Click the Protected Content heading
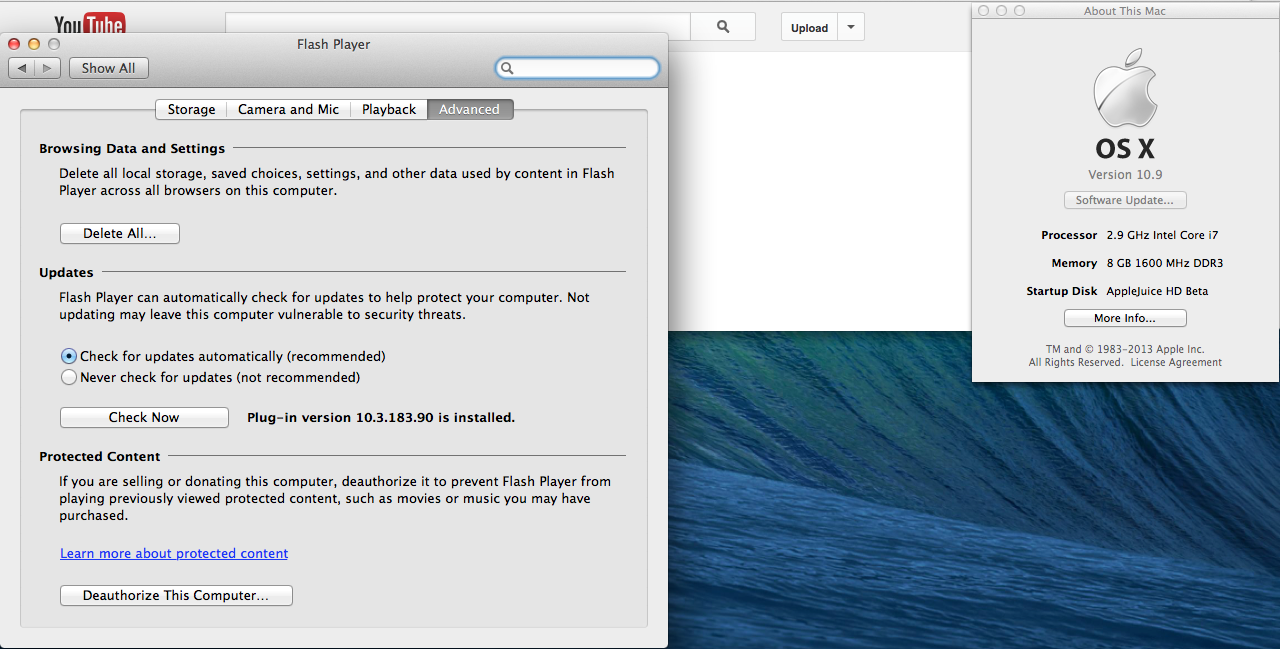The image size is (1280, 649). click(100, 456)
